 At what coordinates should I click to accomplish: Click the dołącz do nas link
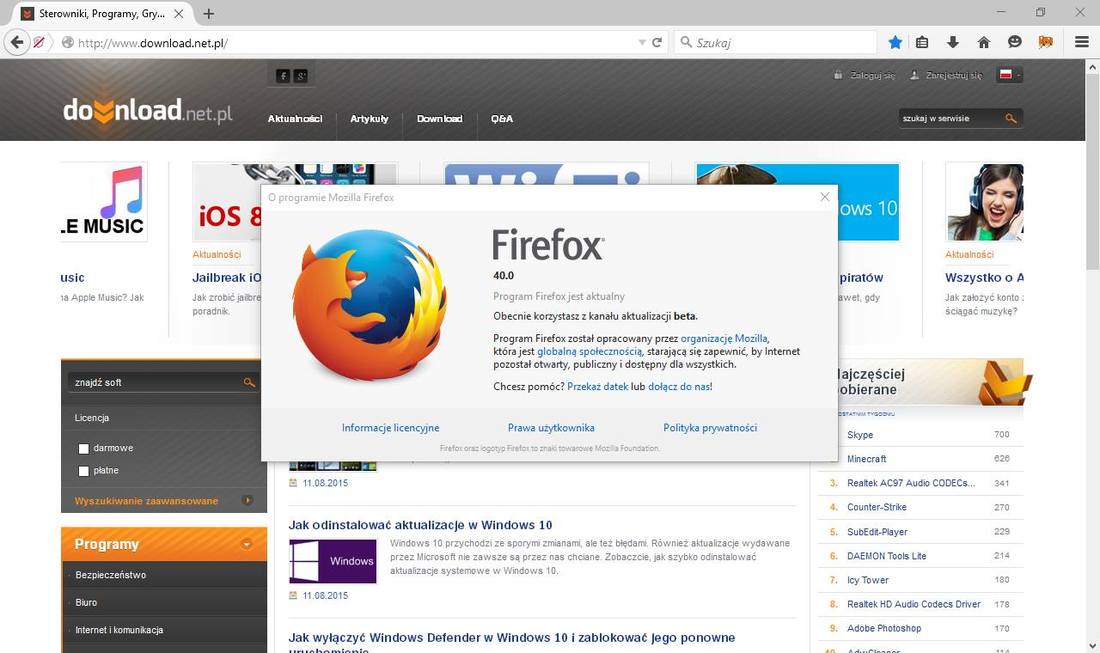pos(678,386)
